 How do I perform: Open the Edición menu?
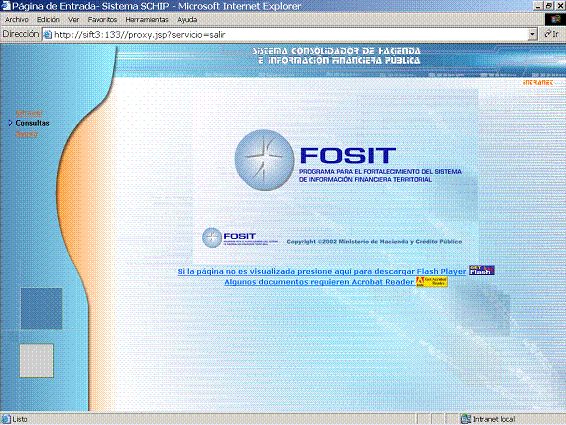tap(48, 19)
